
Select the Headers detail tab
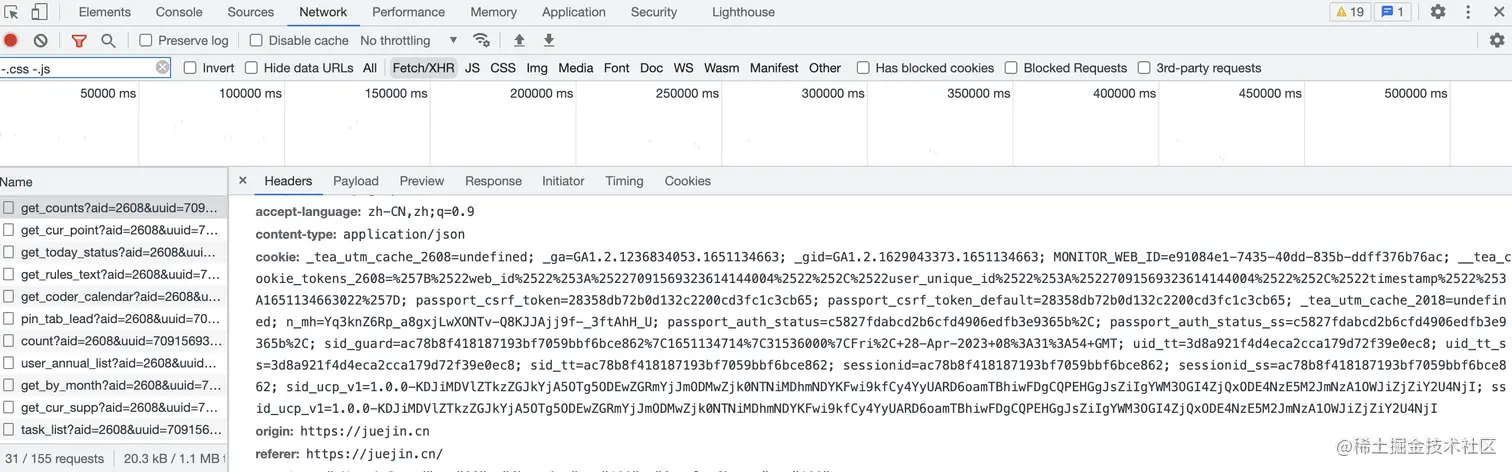point(288,181)
